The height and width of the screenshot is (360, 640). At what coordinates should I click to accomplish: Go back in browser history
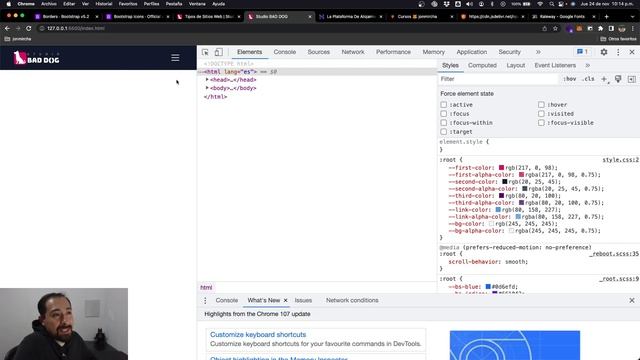pos(7,28)
